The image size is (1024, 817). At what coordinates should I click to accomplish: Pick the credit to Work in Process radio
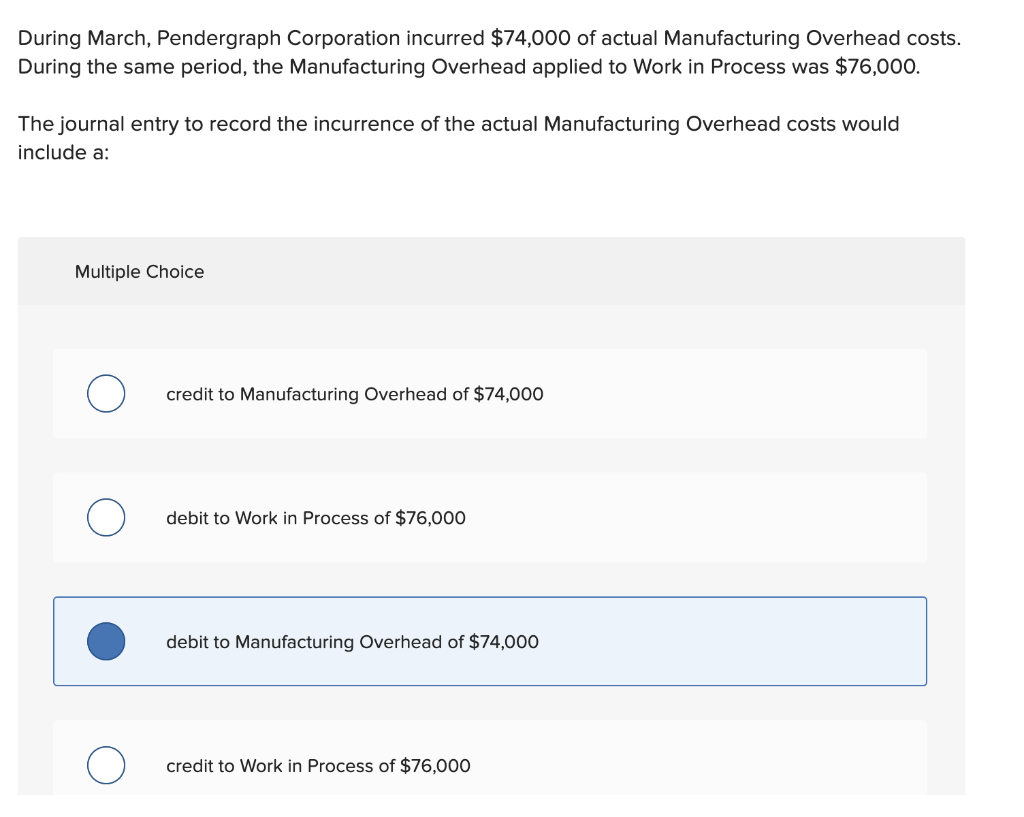pos(106,765)
